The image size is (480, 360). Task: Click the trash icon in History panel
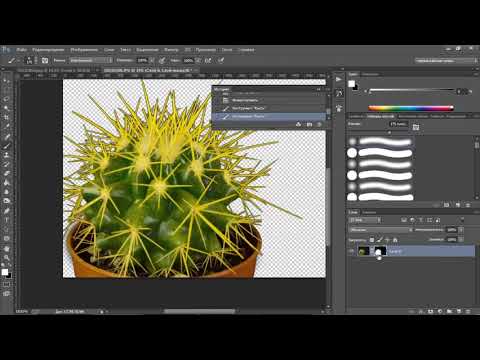click(x=319, y=124)
